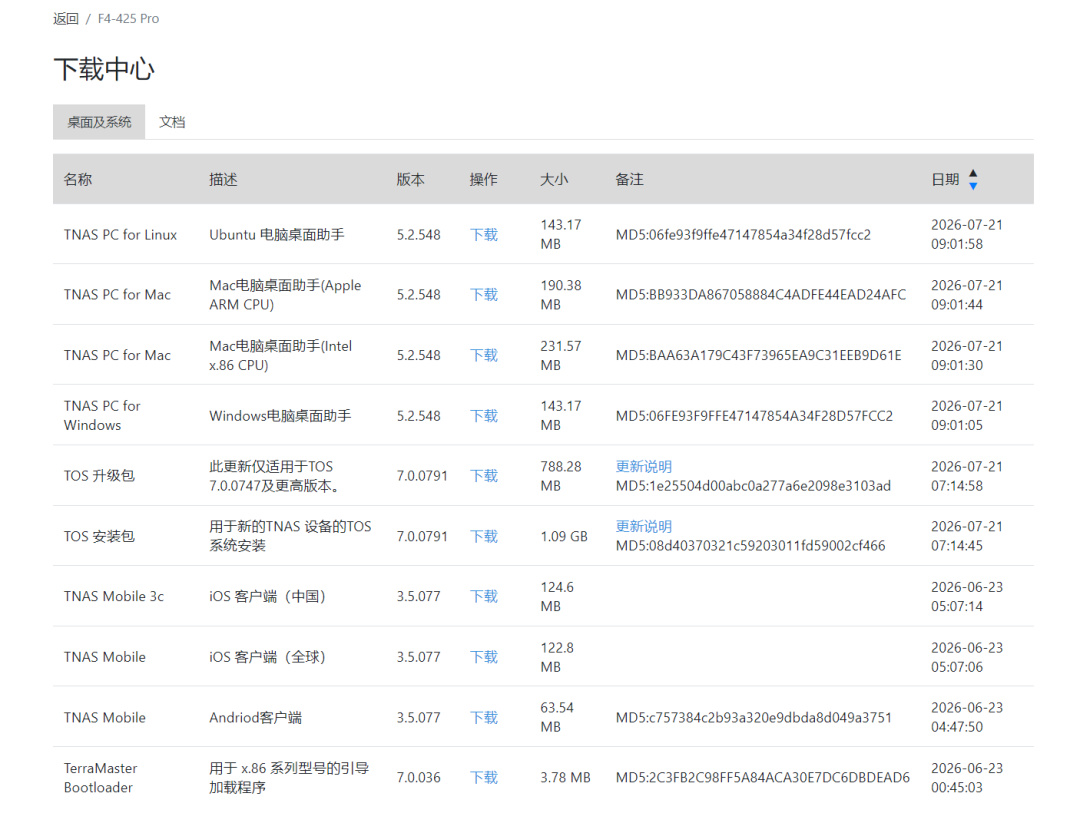Image resolution: width=1080 pixels, height=813 pixels.
Task: Download TerraMaster Bootloader
Action: coord(484,778)
